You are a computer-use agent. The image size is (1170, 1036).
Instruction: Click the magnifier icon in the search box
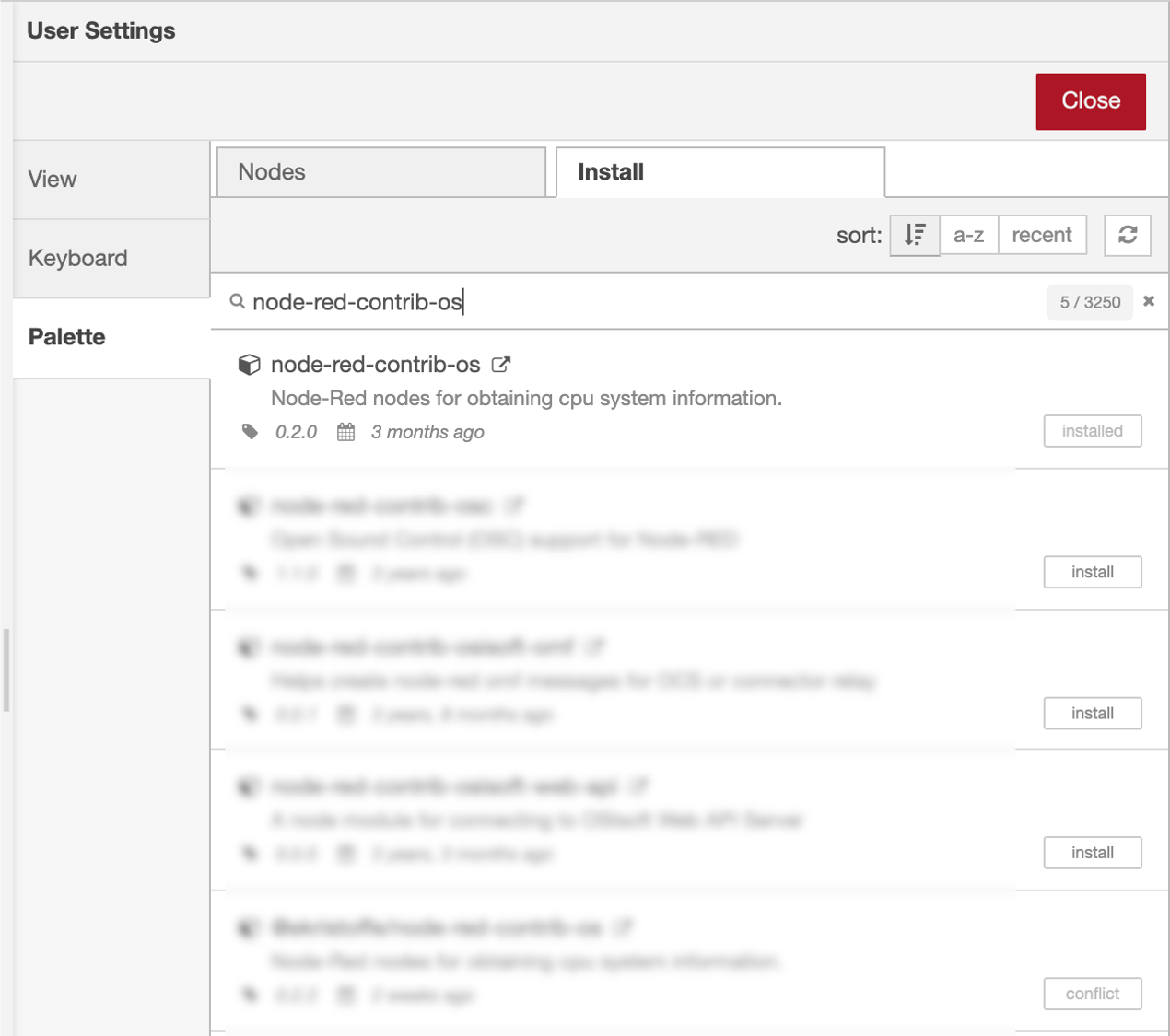pyautogui.click(x=237, y=301)
